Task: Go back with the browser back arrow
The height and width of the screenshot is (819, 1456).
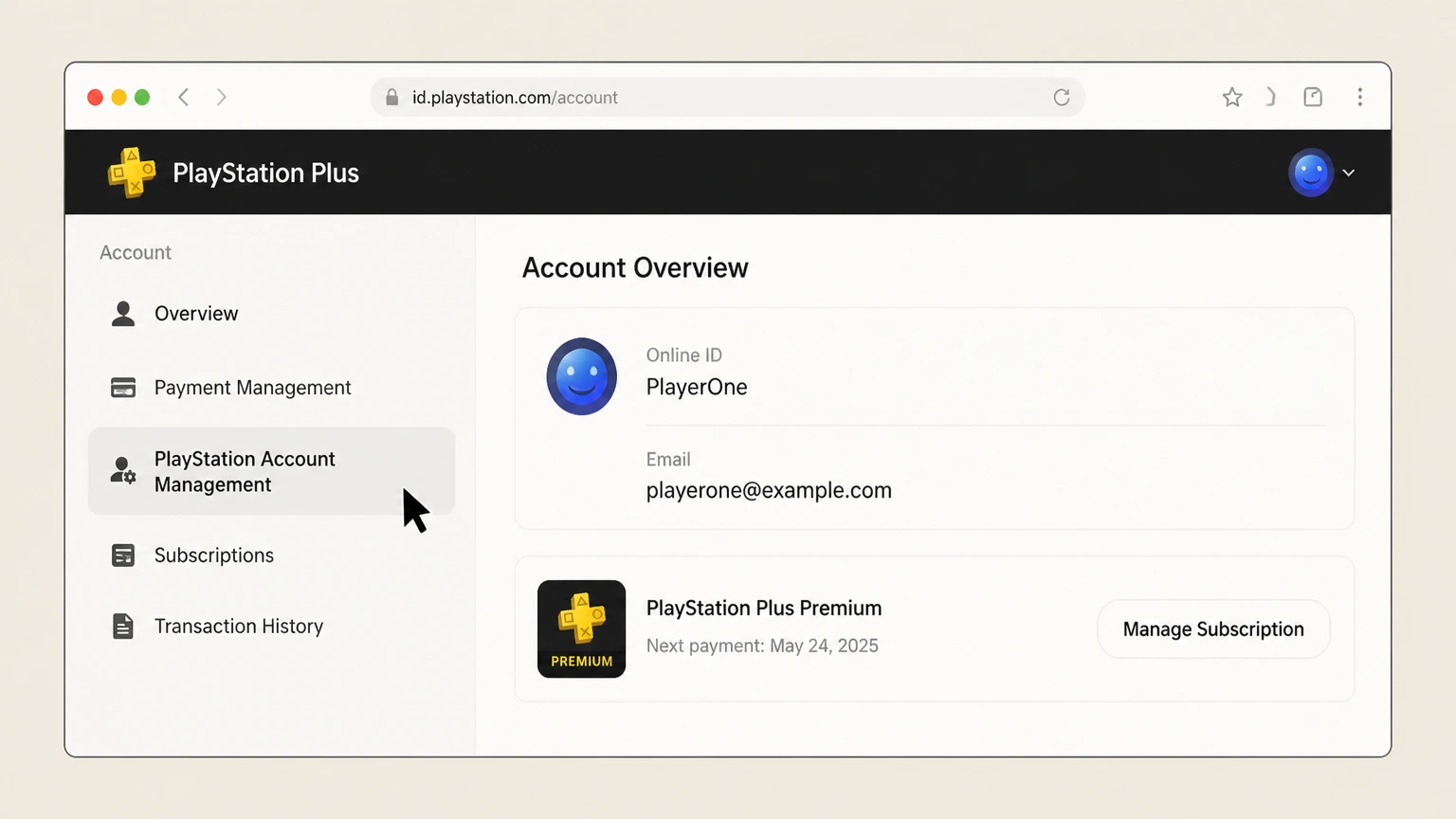Action: click(x=184, y=97)
